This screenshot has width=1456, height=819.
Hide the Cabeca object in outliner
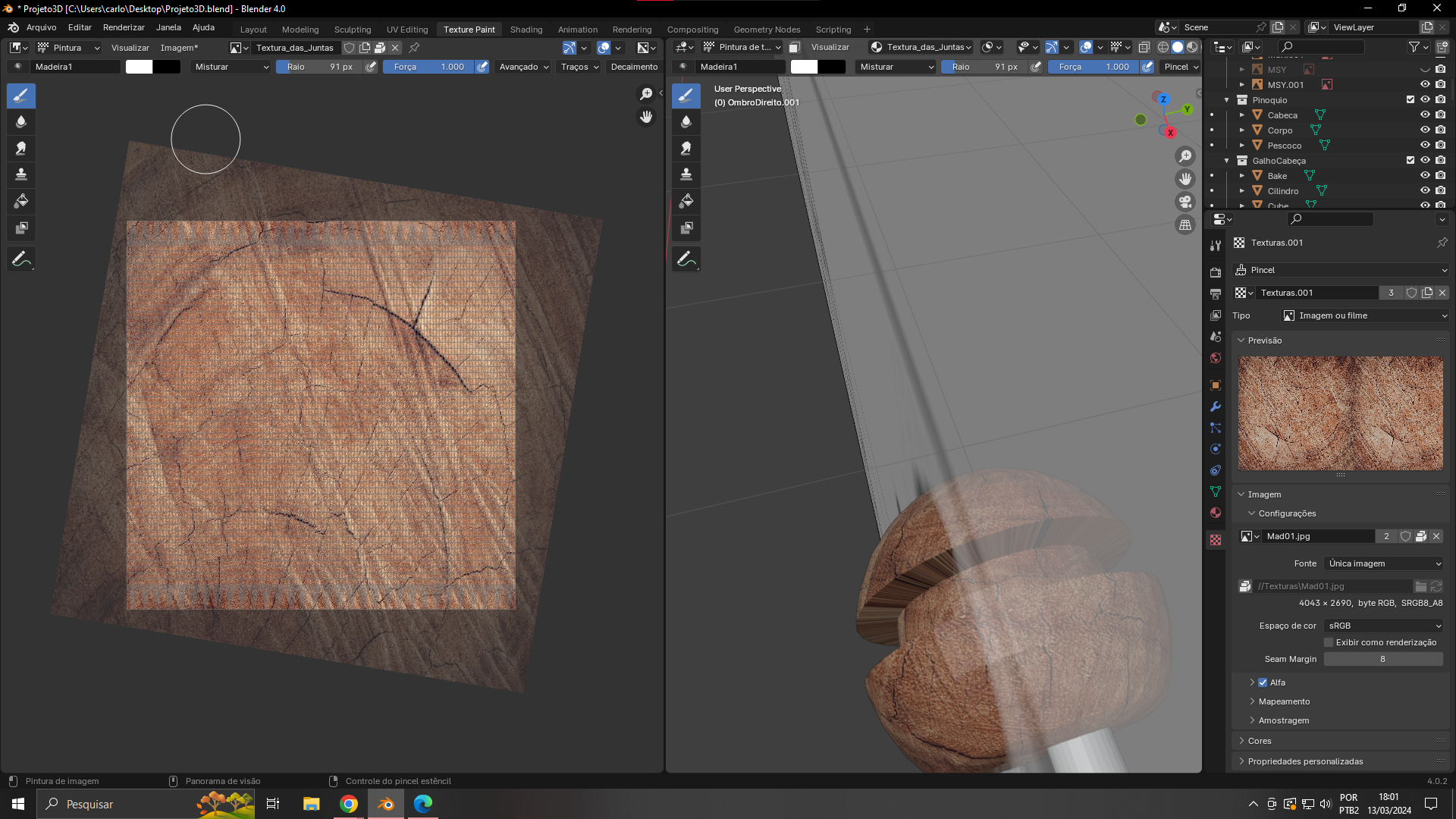1425,115
